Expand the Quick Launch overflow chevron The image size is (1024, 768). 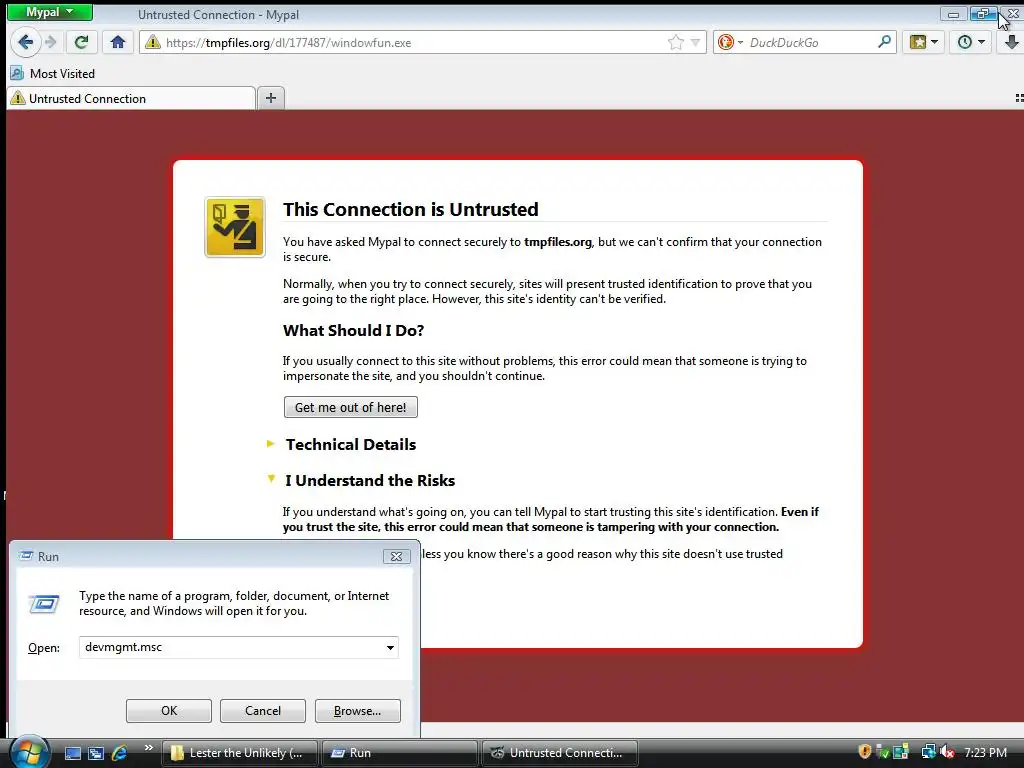pos(148,748)
